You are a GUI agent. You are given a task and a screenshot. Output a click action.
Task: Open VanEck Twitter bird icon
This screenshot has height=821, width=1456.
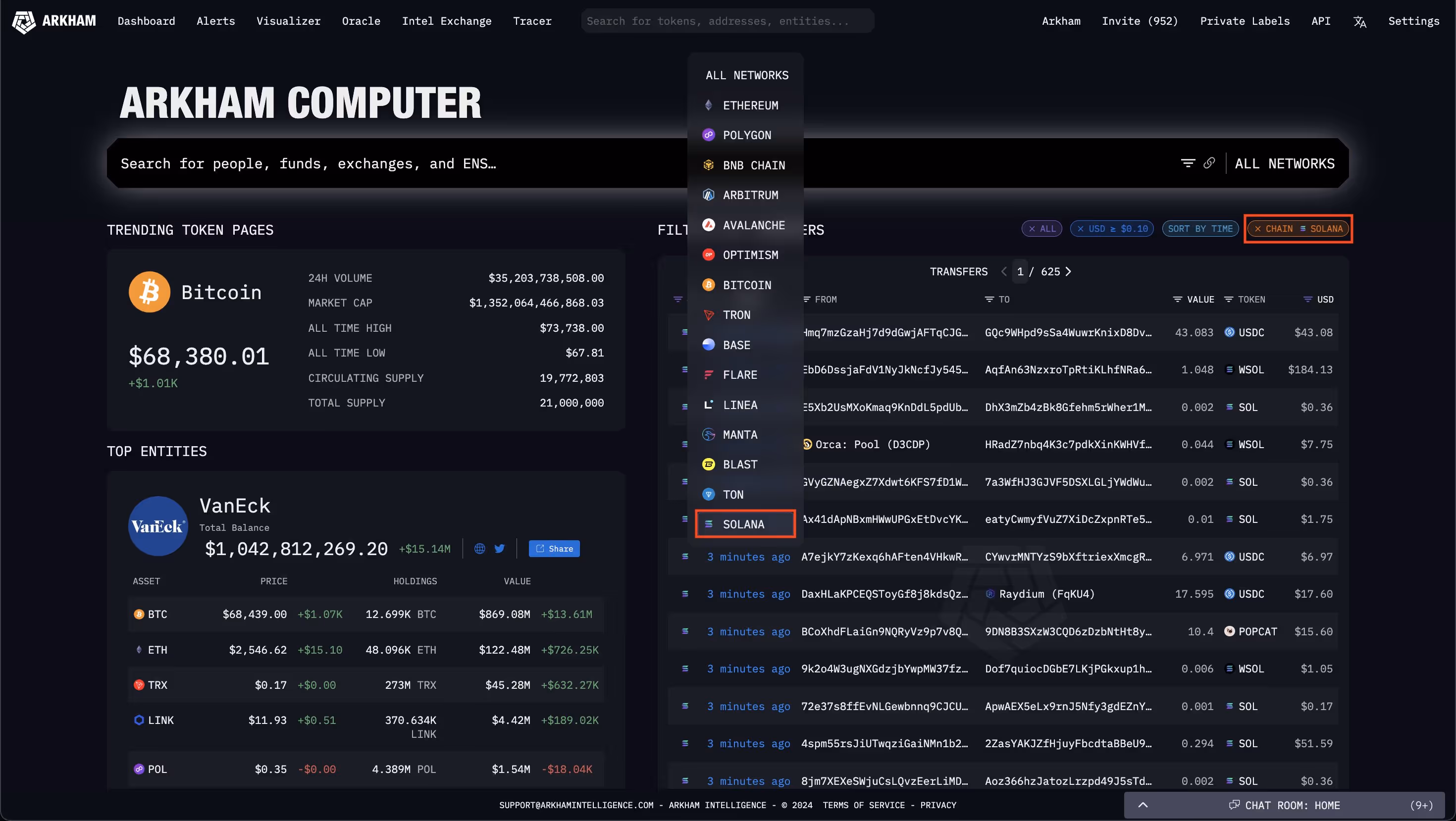[x=500, y=549]
